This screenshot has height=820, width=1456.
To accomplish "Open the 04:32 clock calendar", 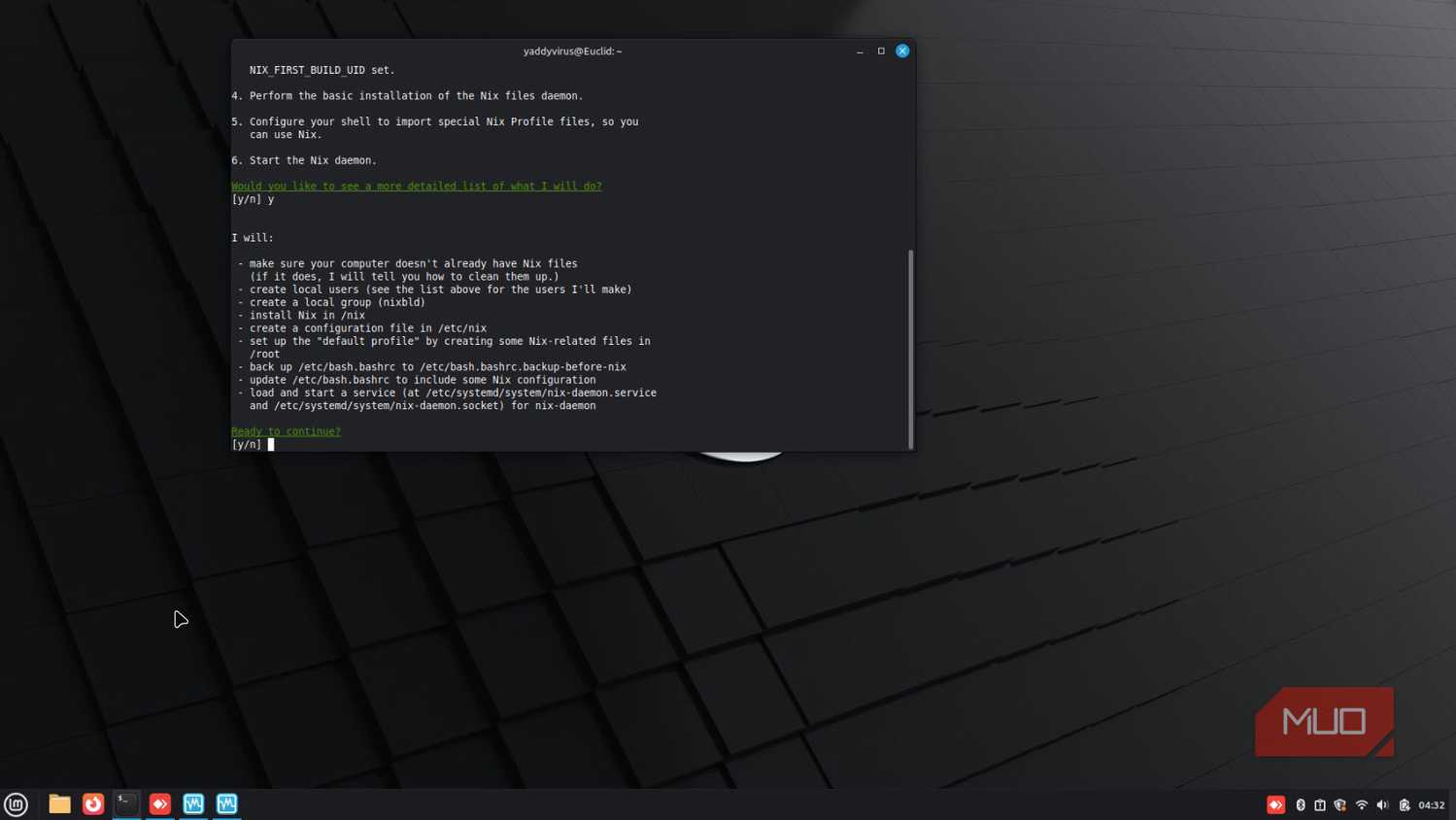I will 1432,804.
